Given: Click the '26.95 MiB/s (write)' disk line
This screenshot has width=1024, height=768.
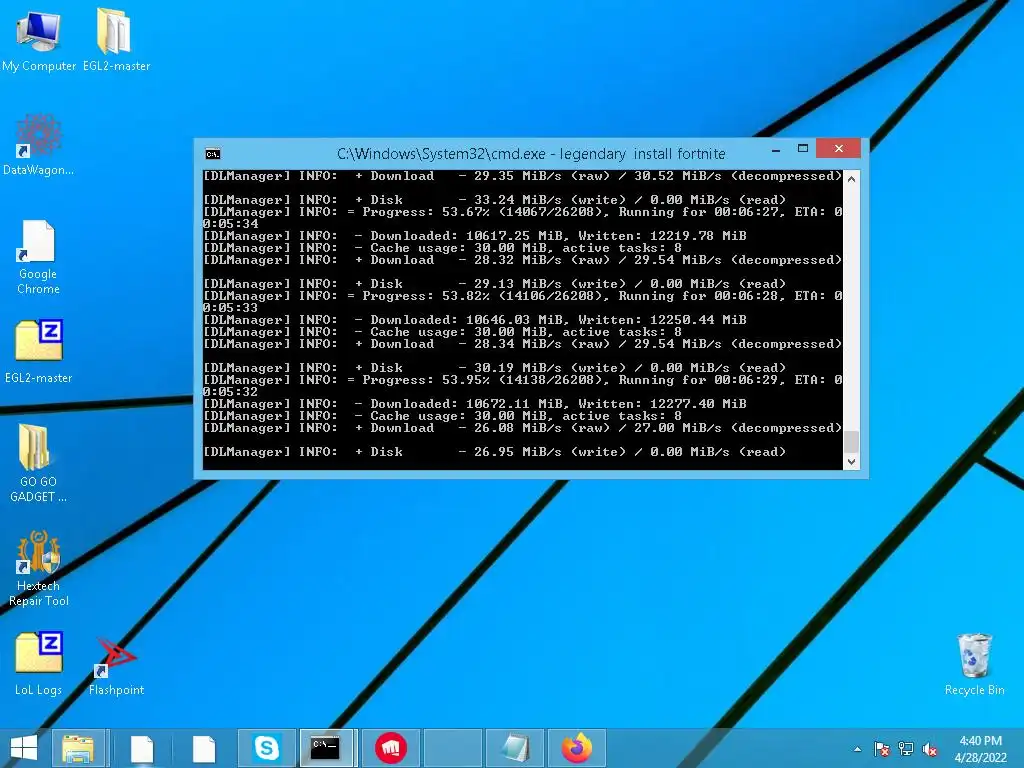Looking at the screenshot, I should tap(494, 452).
